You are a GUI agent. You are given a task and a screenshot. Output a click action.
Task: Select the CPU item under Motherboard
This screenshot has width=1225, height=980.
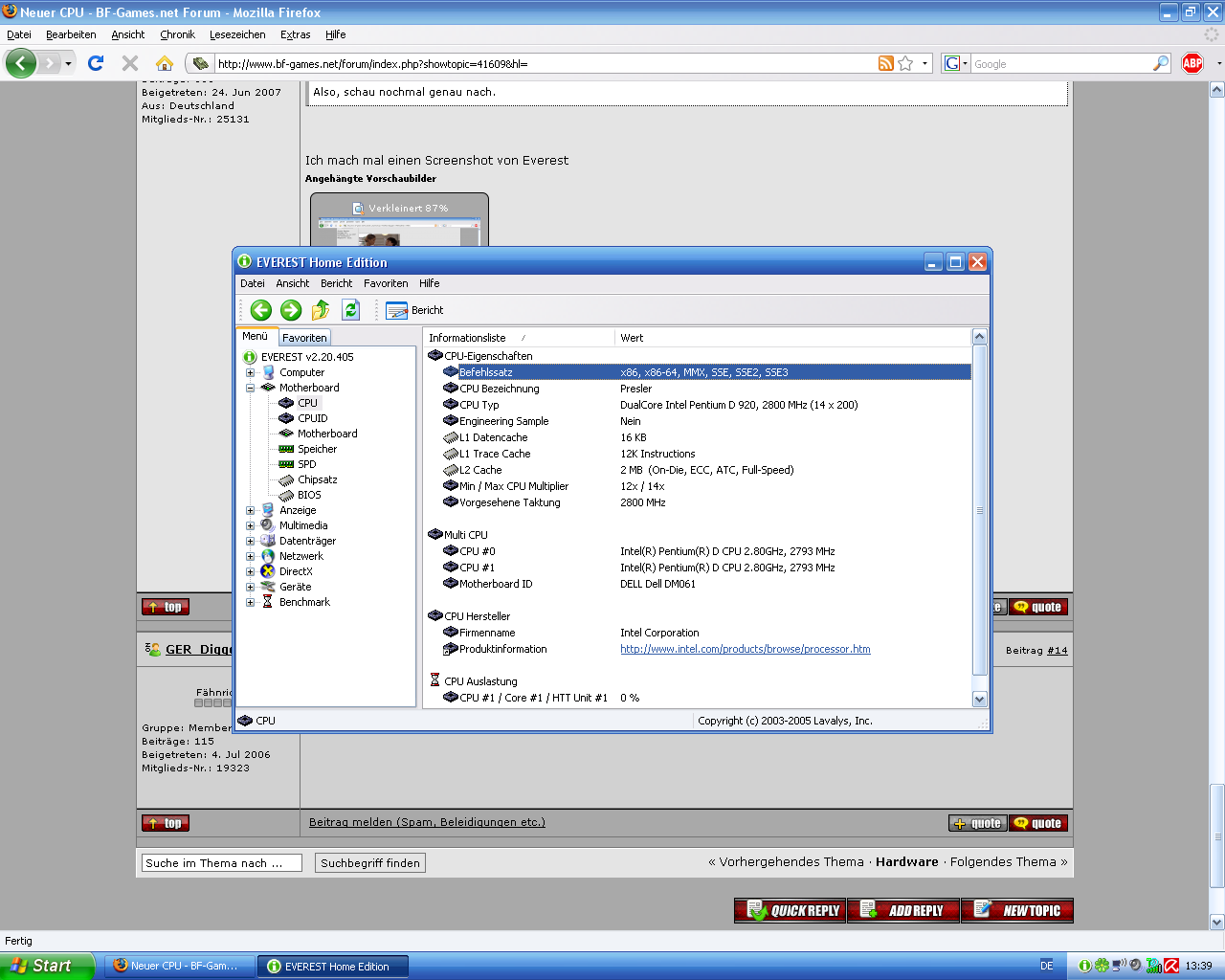tap(307, 403)
